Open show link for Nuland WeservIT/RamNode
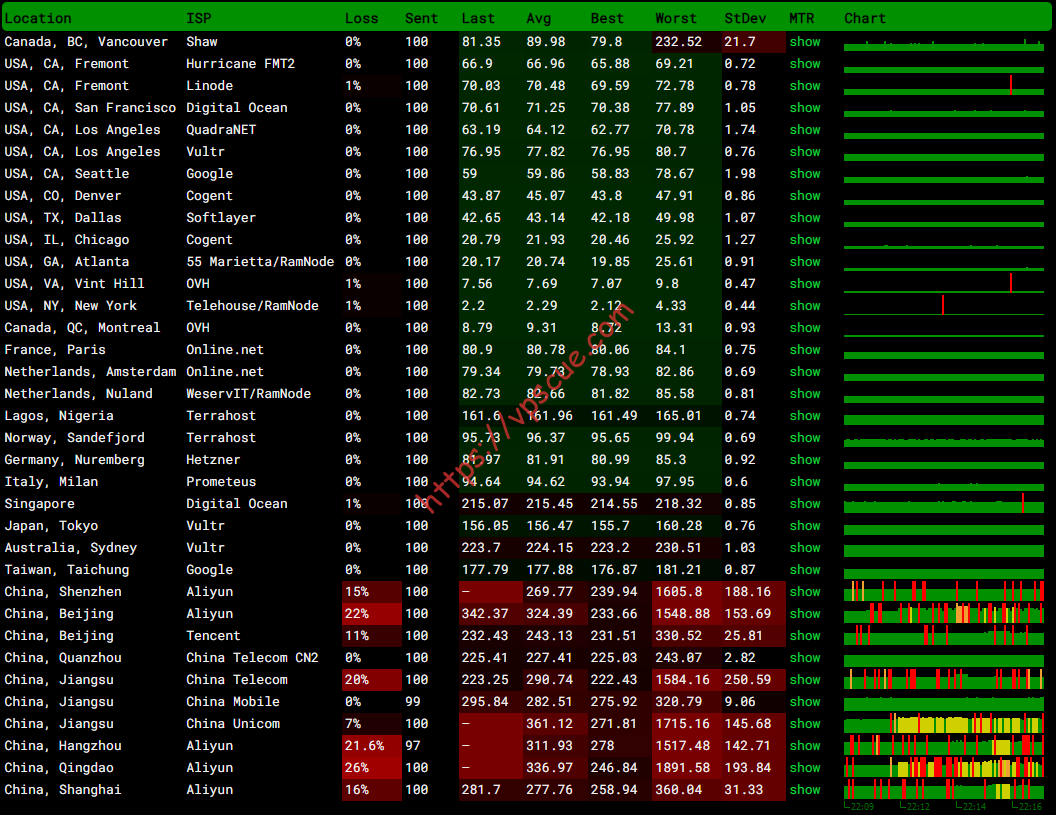The image size is (1056, 815). 805,394
